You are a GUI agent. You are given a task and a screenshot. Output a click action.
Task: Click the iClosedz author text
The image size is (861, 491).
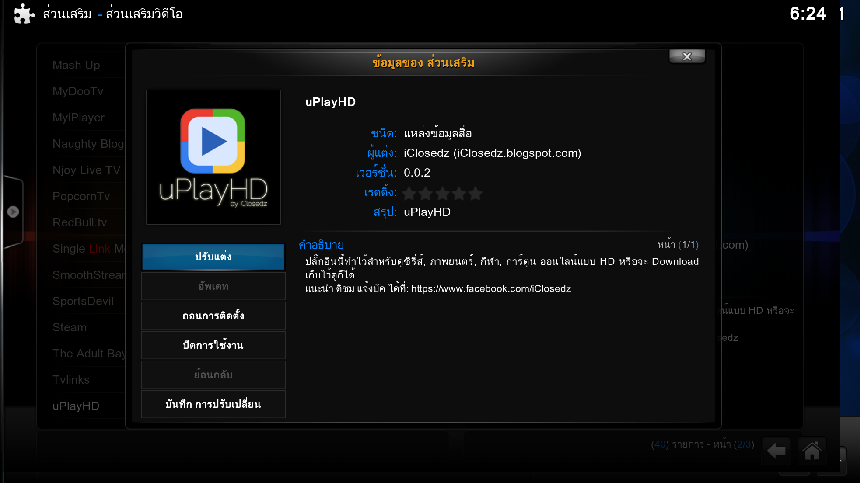pyautogui.click(x=493, y=153)
